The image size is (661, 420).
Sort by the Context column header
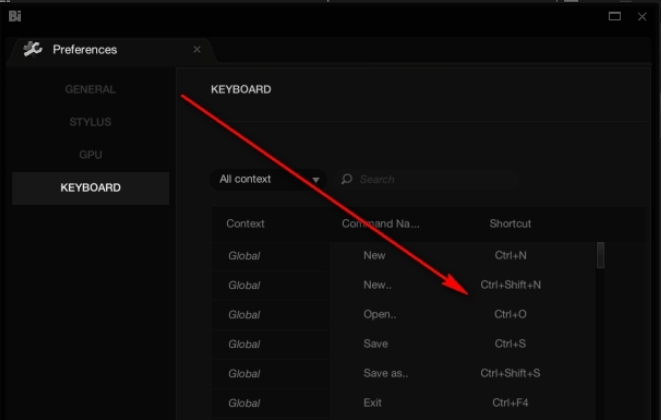pyautogui.click(x=245, y=224)
